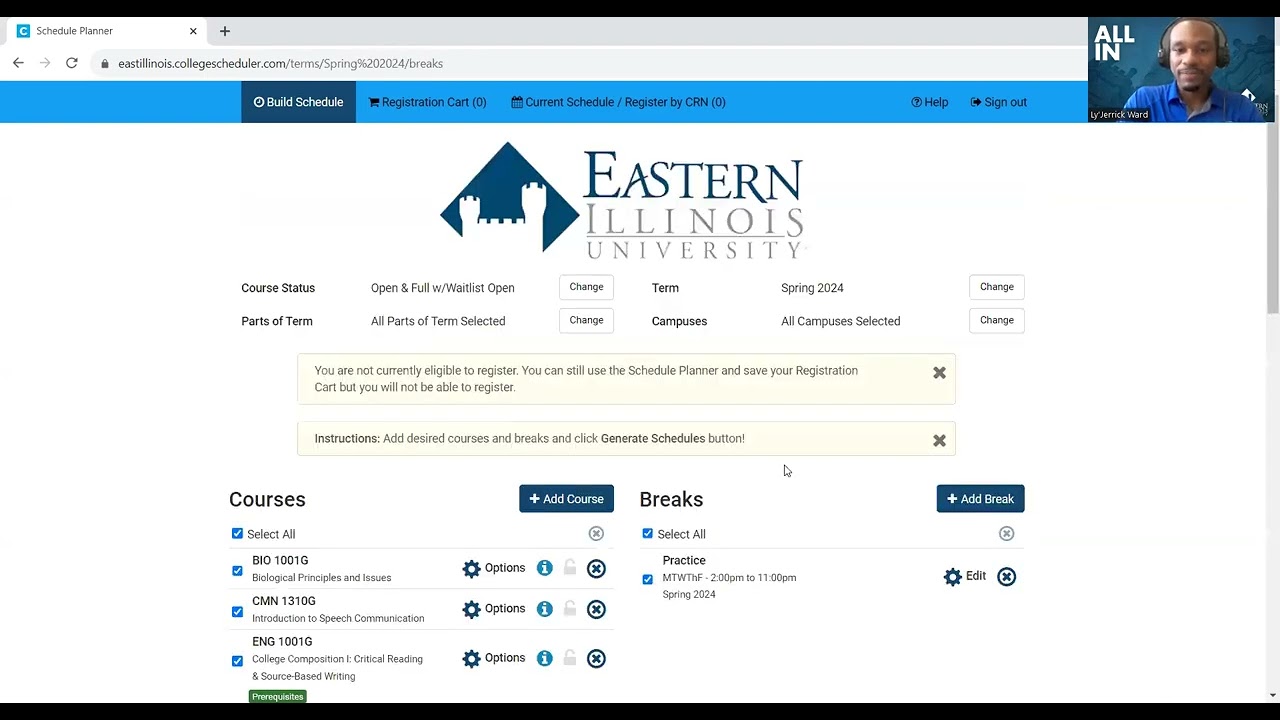Screen dimensions: 1280x720
Task: Change the Term selection
Action: (x=996, y=287)
